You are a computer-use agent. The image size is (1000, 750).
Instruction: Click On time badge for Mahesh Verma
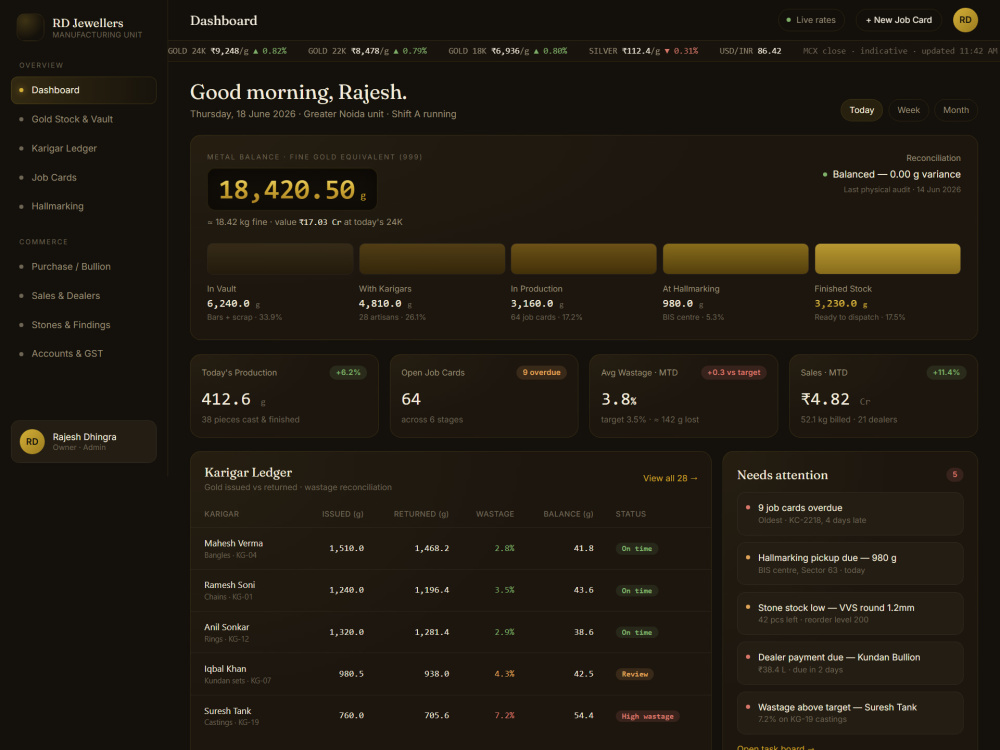tap(636, 548)
